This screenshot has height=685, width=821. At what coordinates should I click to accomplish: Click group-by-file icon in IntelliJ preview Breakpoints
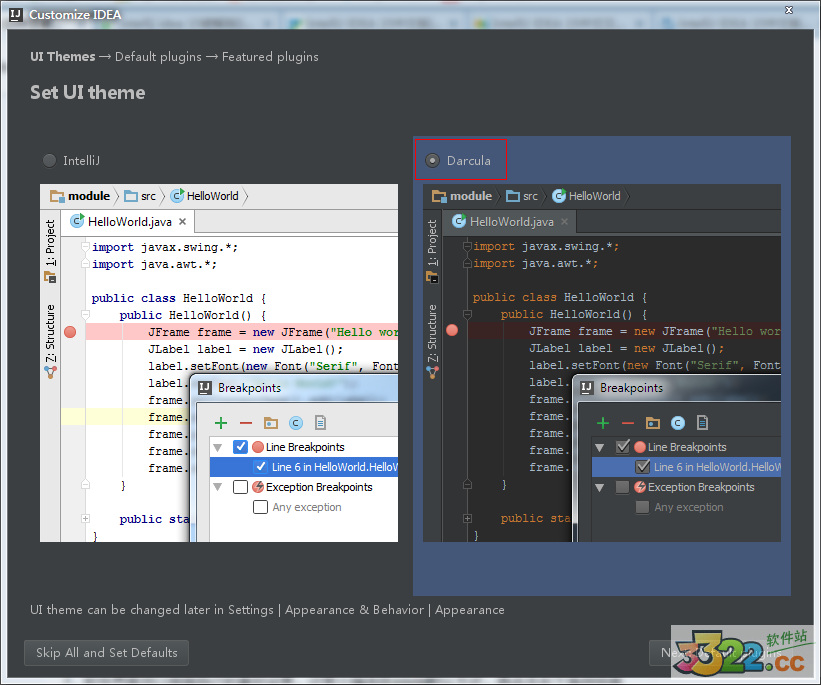point(320,422)
